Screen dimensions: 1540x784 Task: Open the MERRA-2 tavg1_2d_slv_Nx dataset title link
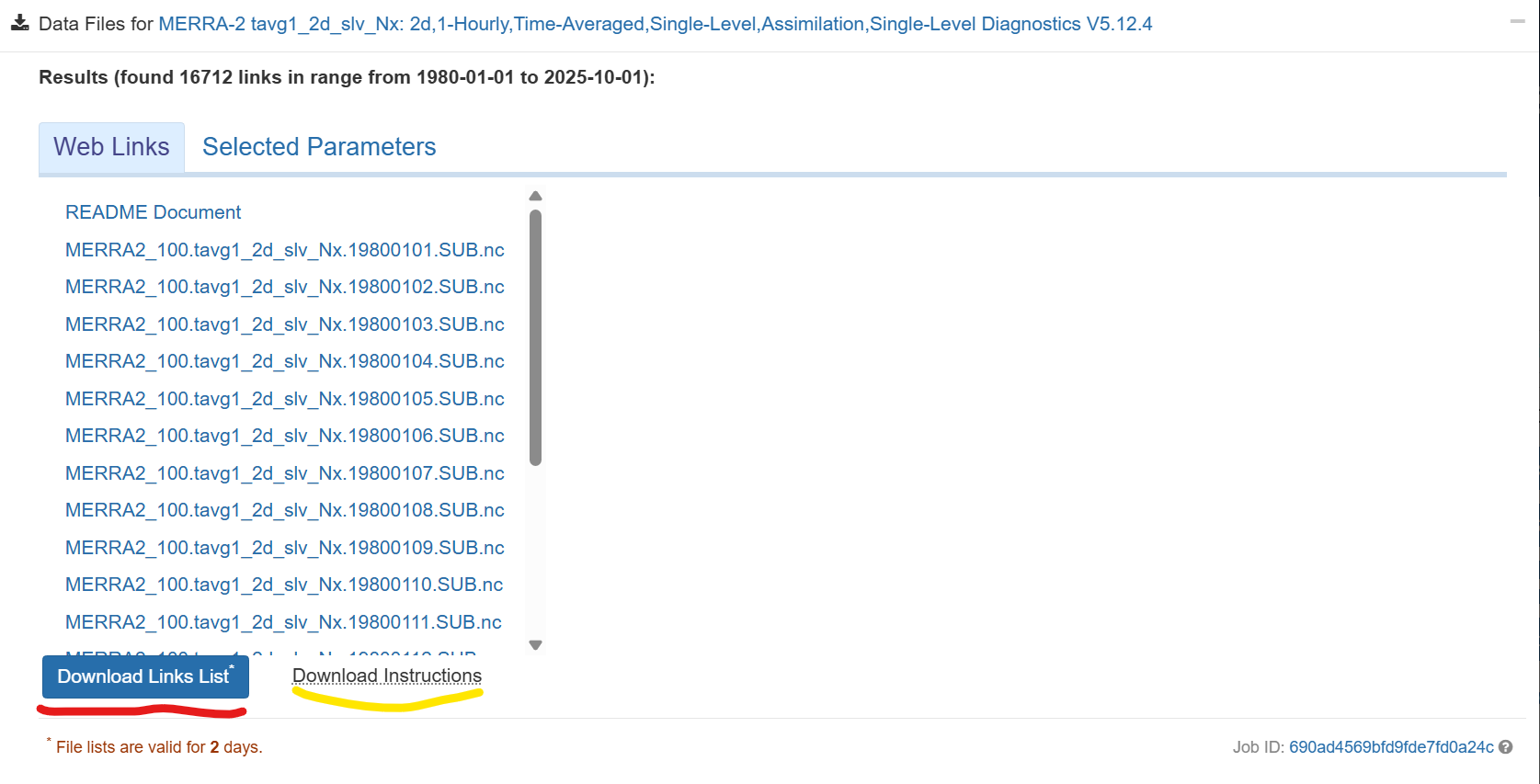(655, 24)
